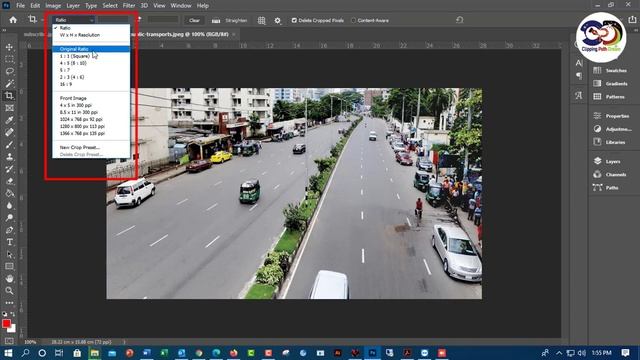Screen dimensions: 640x360
Task: Toggle Delete Cropped Pixels checkbox
Action: [x=294, y=20]
